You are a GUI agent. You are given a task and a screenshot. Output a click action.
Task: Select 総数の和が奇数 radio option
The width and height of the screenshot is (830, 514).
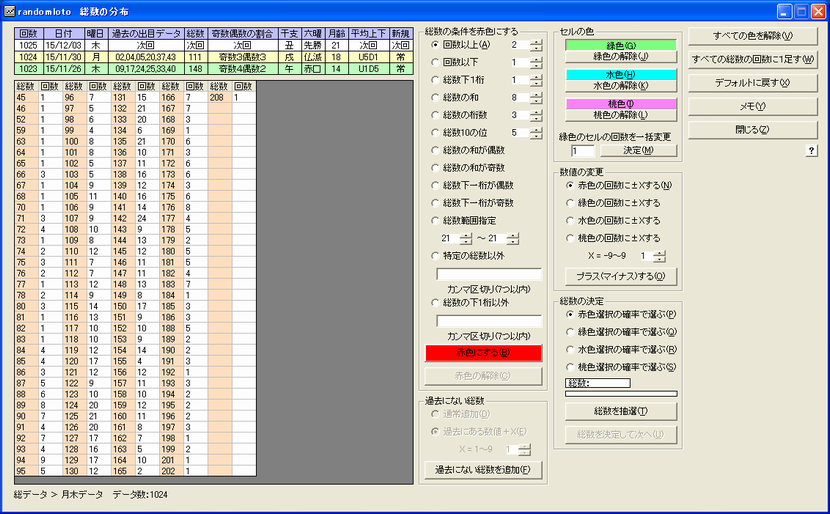tap(435, 168)
